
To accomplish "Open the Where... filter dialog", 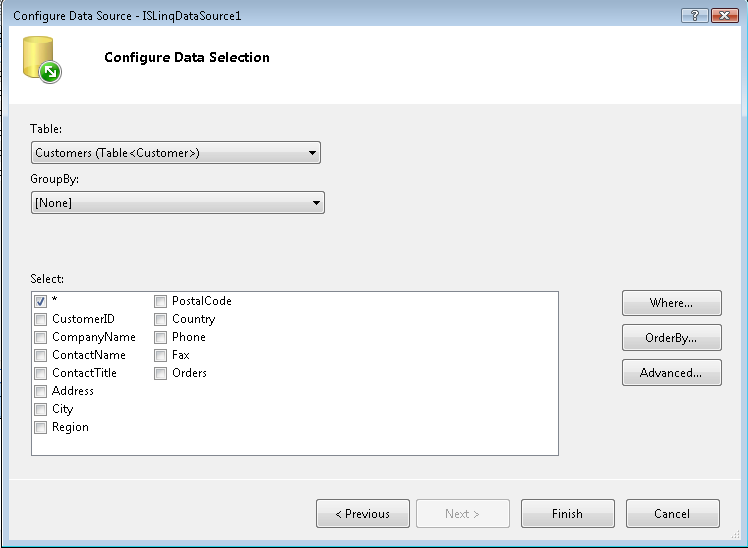I will tap(671, 303).
